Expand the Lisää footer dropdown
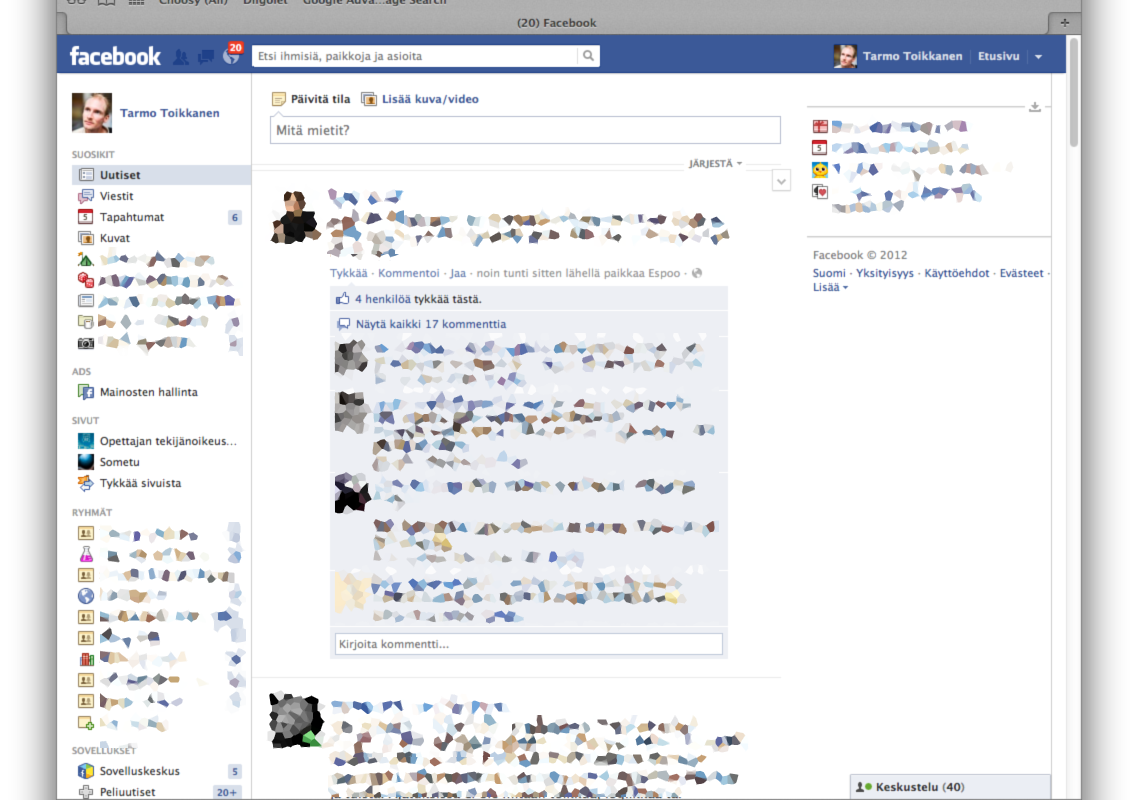Screen dimensions: 1138x800 [x=830, y=287]
